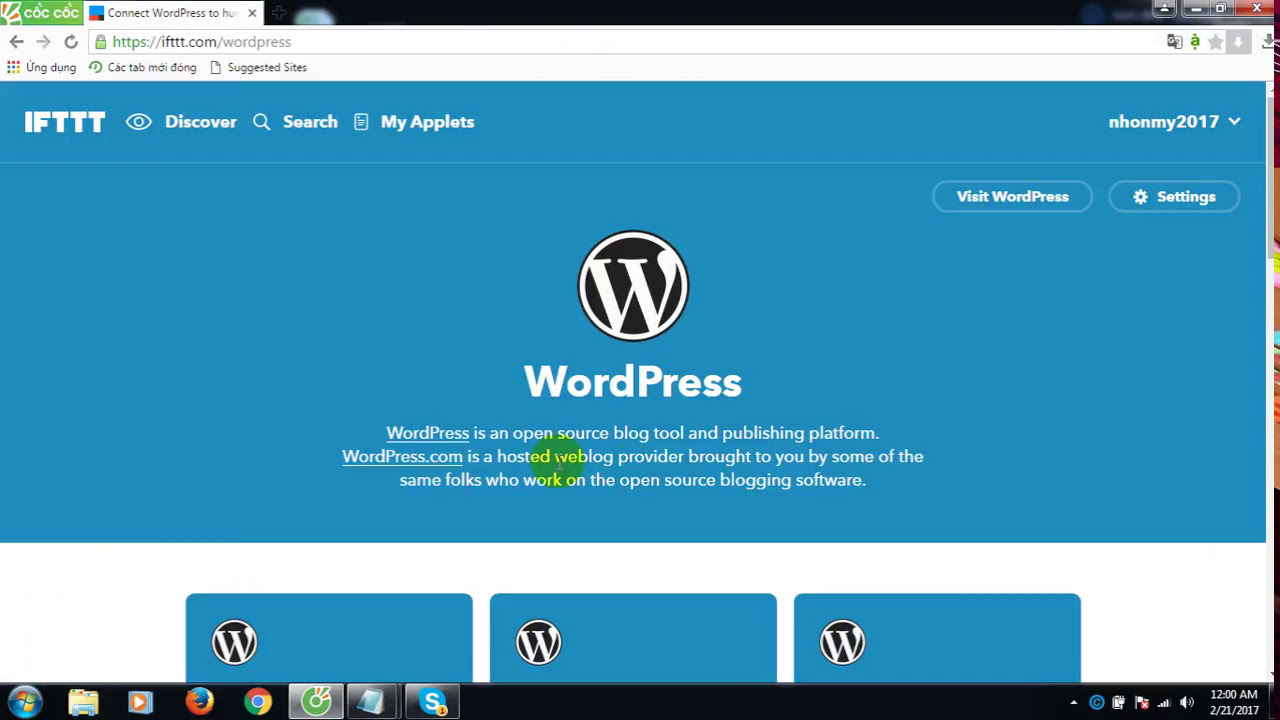Click the Visit WordPress button

click(x=1012, y=197)
